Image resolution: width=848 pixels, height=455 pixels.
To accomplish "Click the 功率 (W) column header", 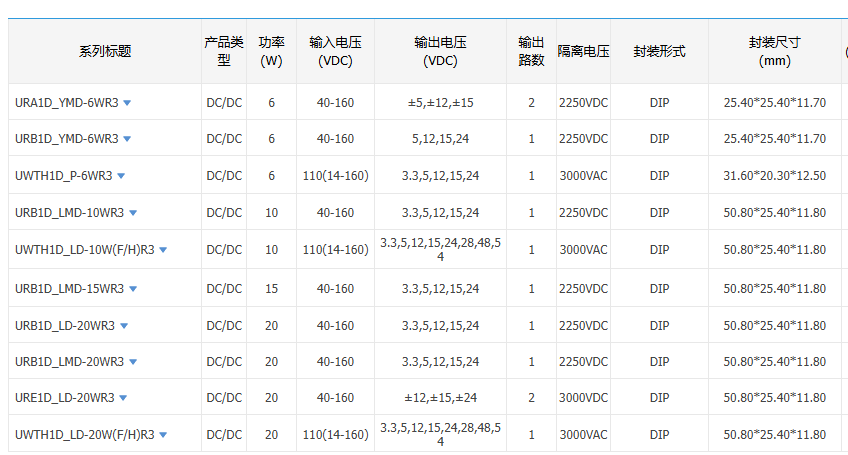I will click(x=271, y=52).
